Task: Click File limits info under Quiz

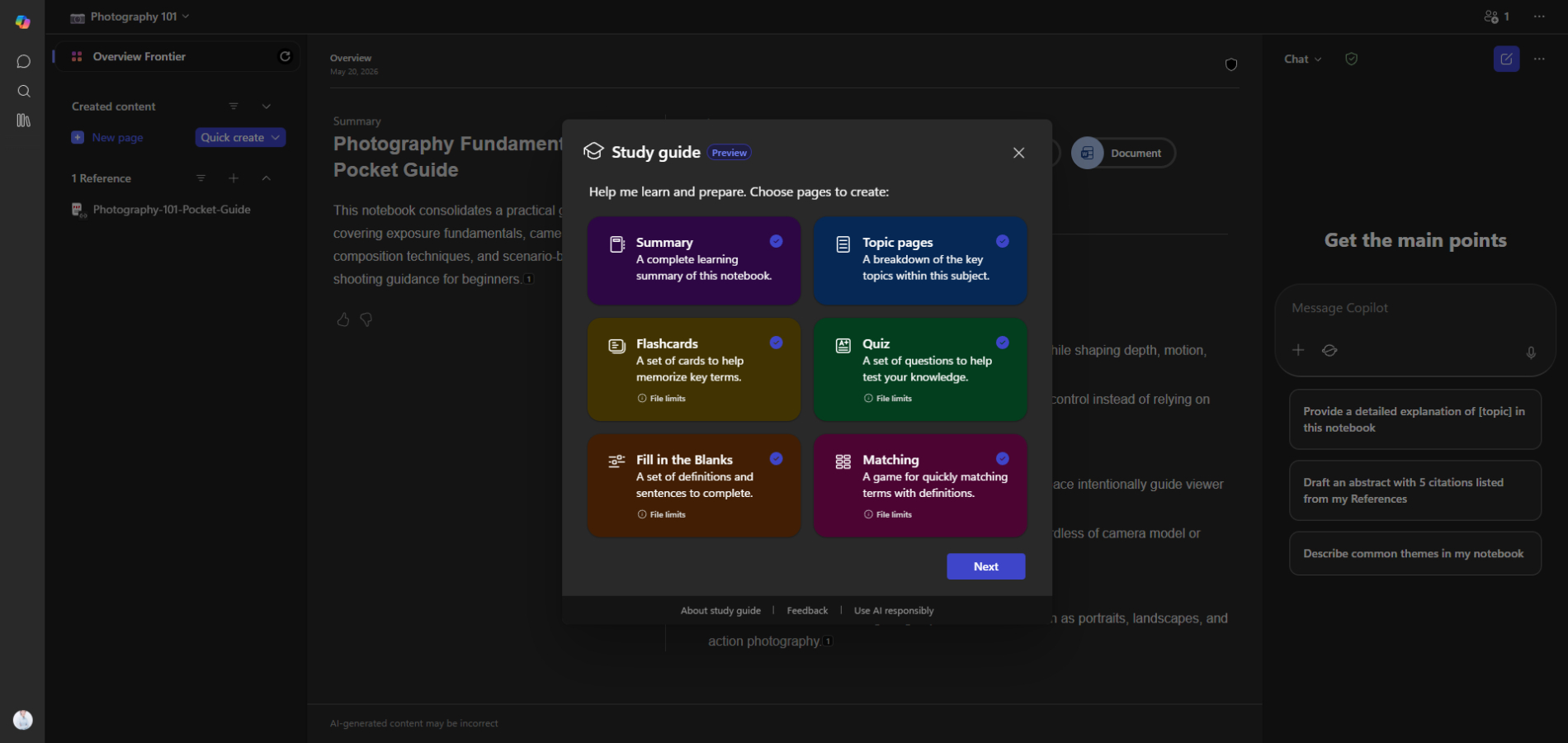Action: pyautogui.click(x=887, y=399)
